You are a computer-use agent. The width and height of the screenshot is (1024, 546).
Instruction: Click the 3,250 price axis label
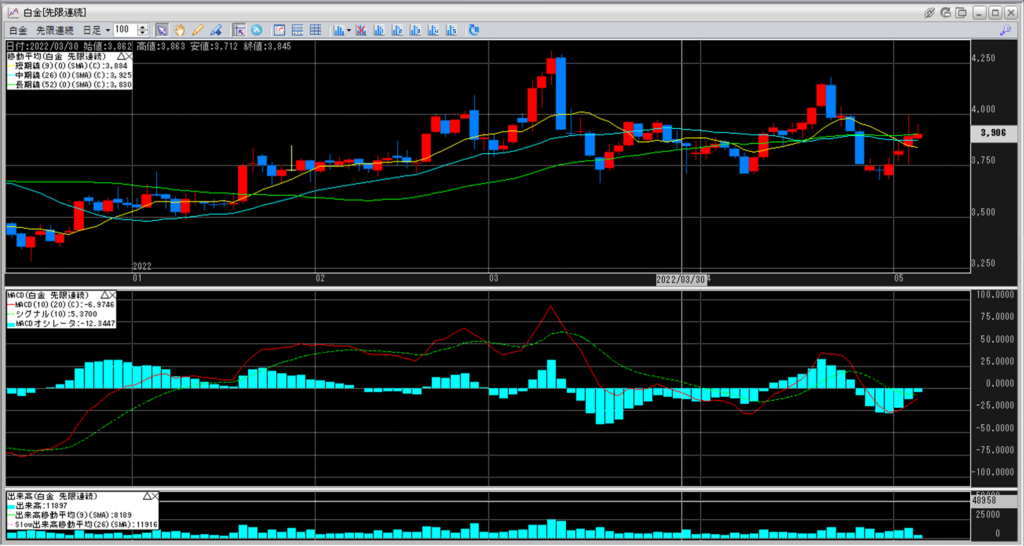coord(982,263)
